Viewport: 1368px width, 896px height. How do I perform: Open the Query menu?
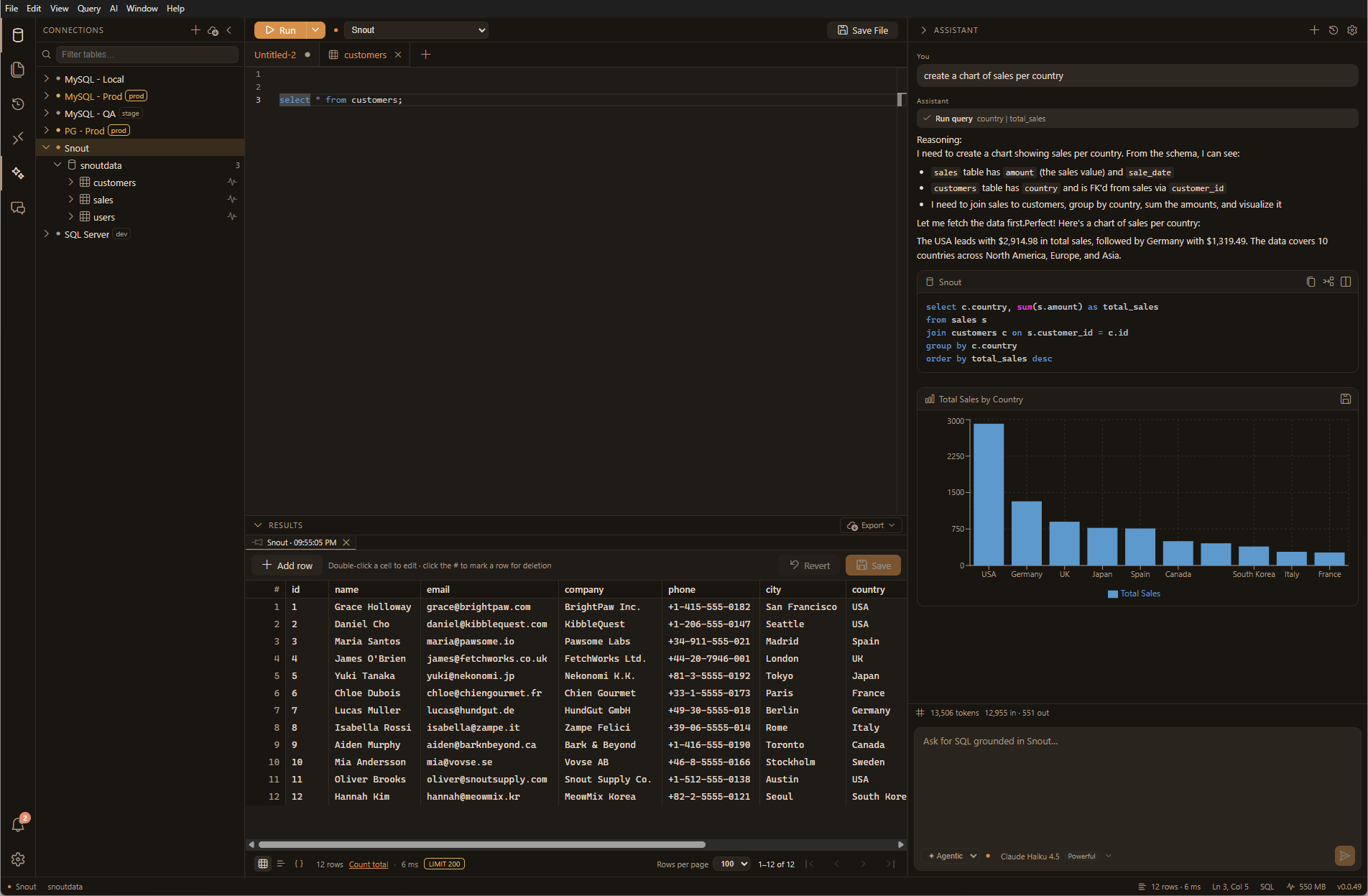coord(89,9)
